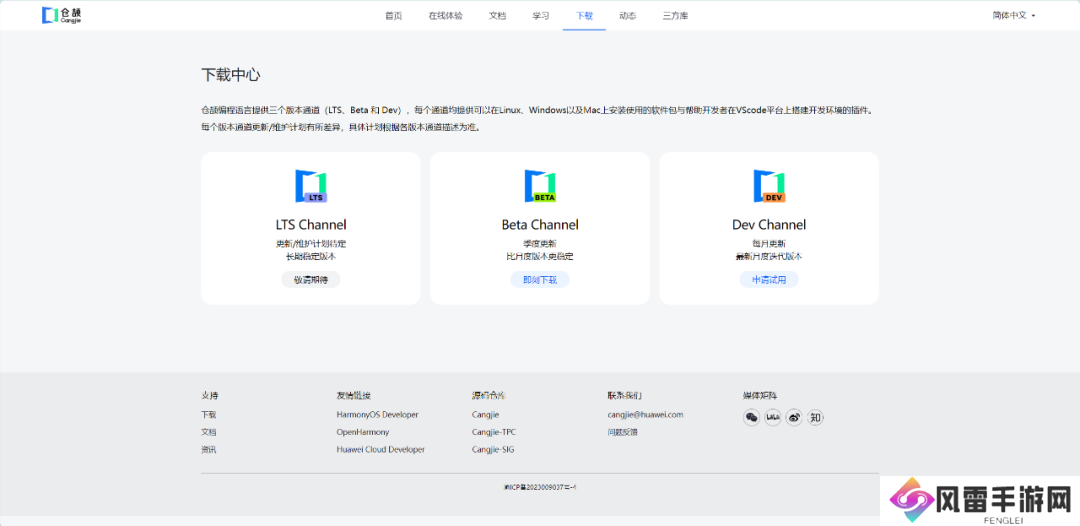Open the Zhihu icon in footer
The height and width of the screenshot is (526, 1080).
click(816, 417)
